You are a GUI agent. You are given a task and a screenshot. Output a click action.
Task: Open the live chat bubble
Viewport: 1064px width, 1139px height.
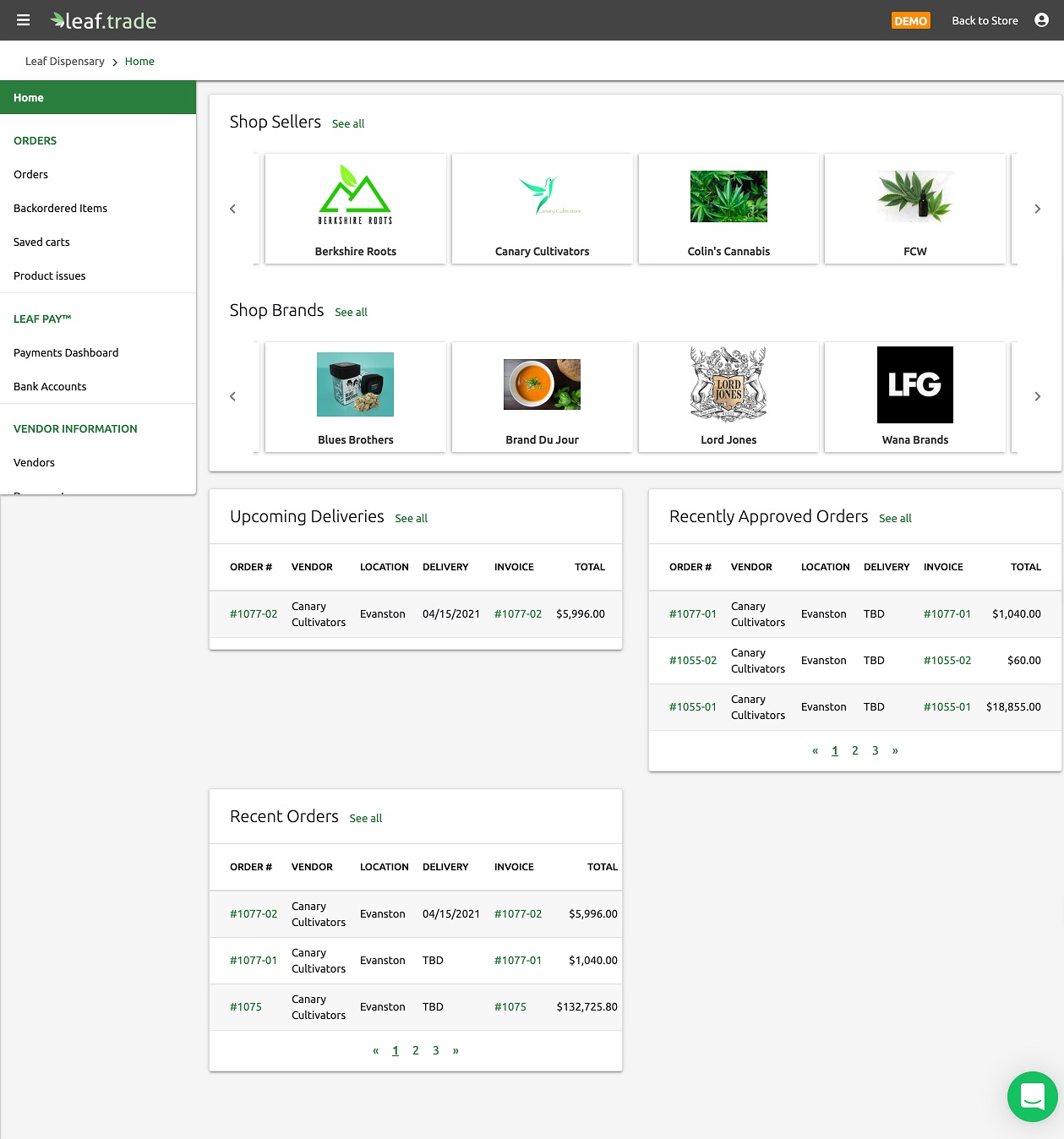pyautogui.click(x=1032, y=1096)
